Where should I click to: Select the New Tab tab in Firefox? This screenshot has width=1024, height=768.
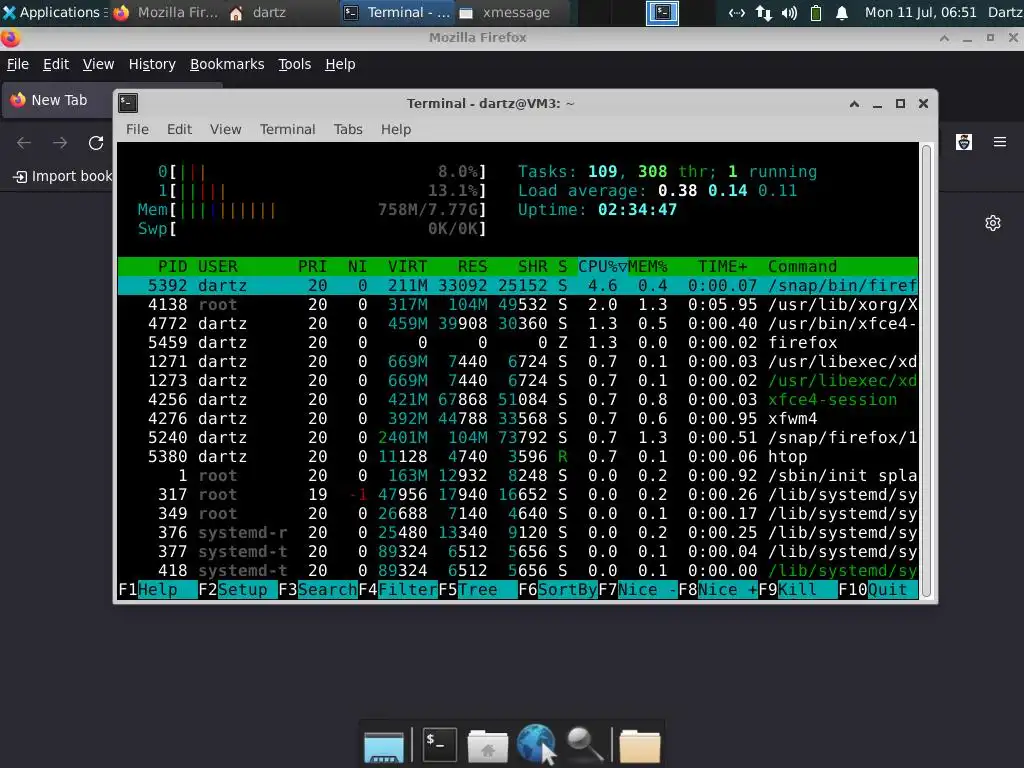57,100
